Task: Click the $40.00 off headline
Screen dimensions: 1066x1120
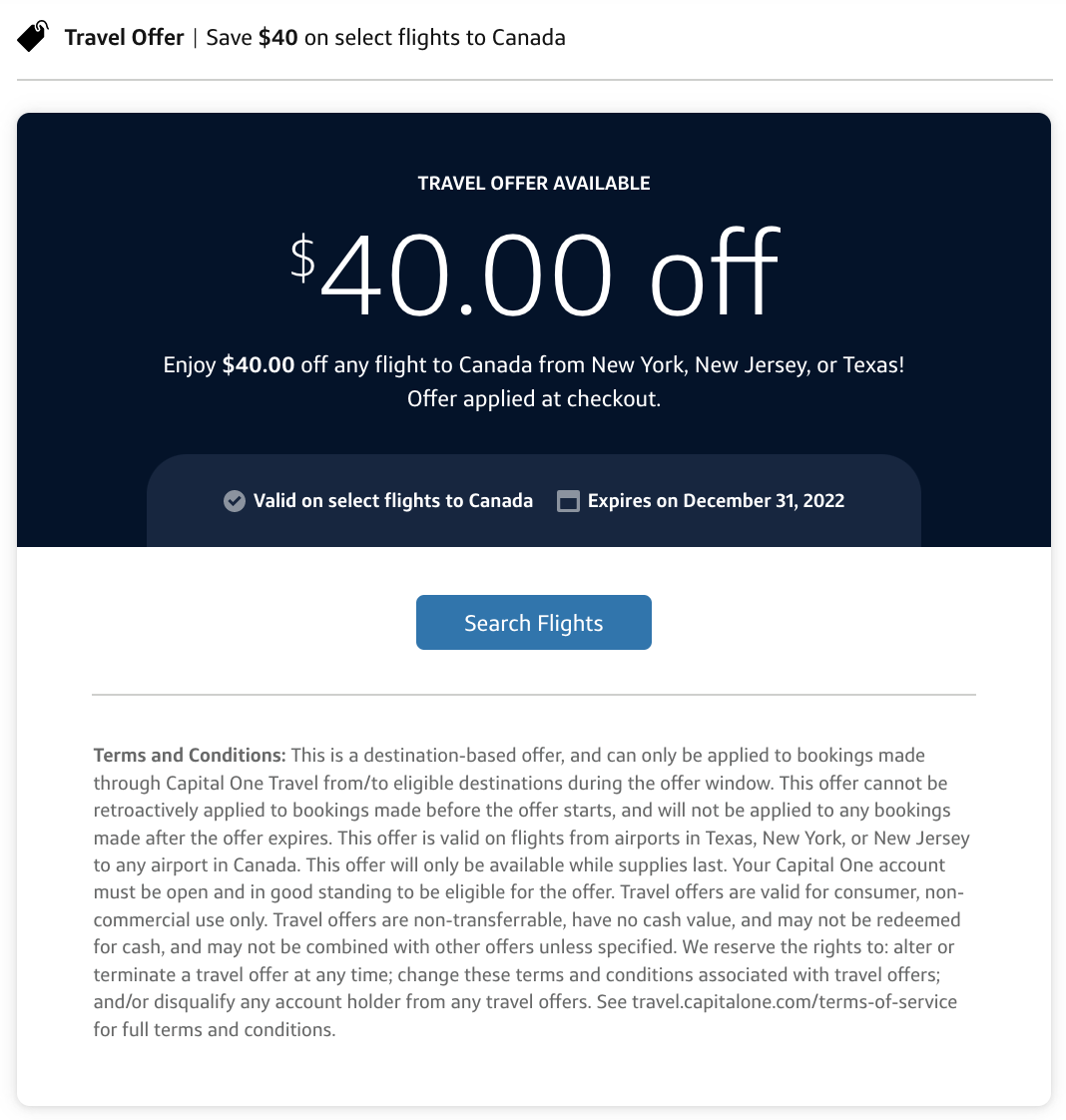Action: [533, 268]
